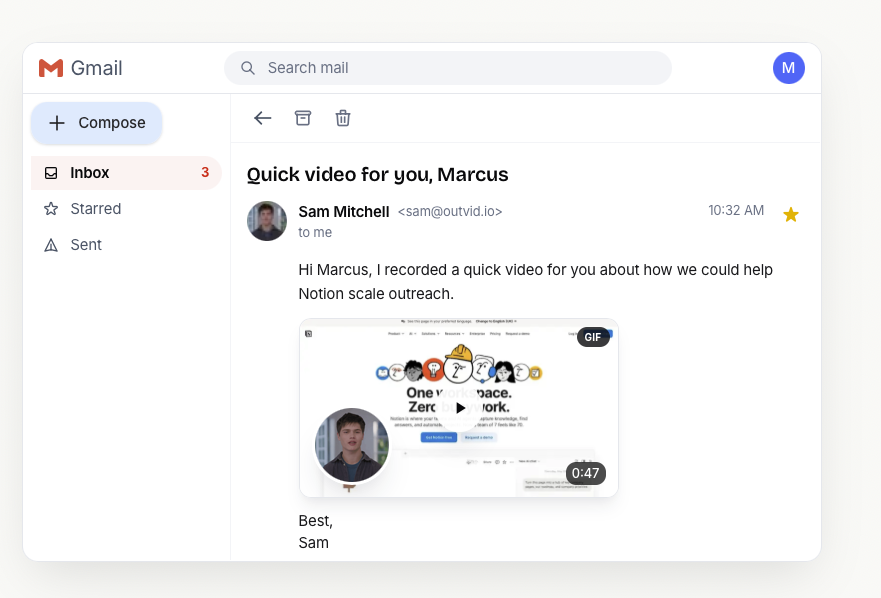Focus the Search mail field
881x598 pixels.
coord(448,68)
